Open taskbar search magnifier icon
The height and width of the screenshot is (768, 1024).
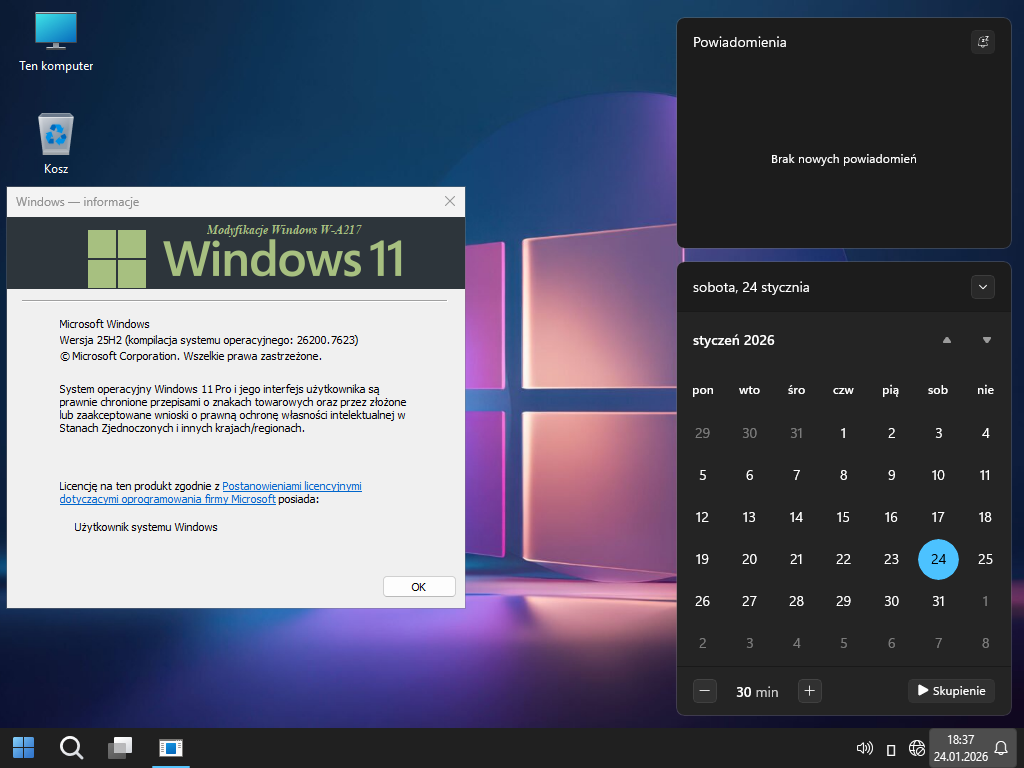coord(72,747)
